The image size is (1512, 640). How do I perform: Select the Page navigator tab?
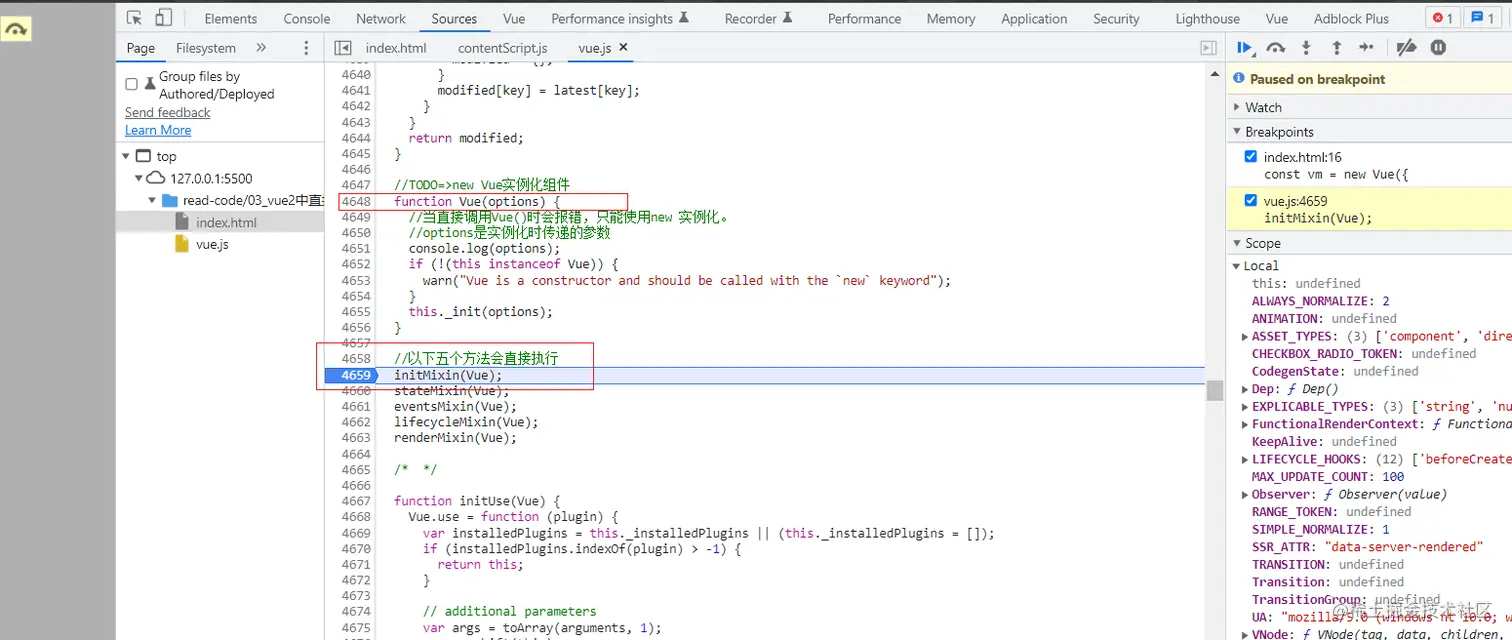coord(141,48)
